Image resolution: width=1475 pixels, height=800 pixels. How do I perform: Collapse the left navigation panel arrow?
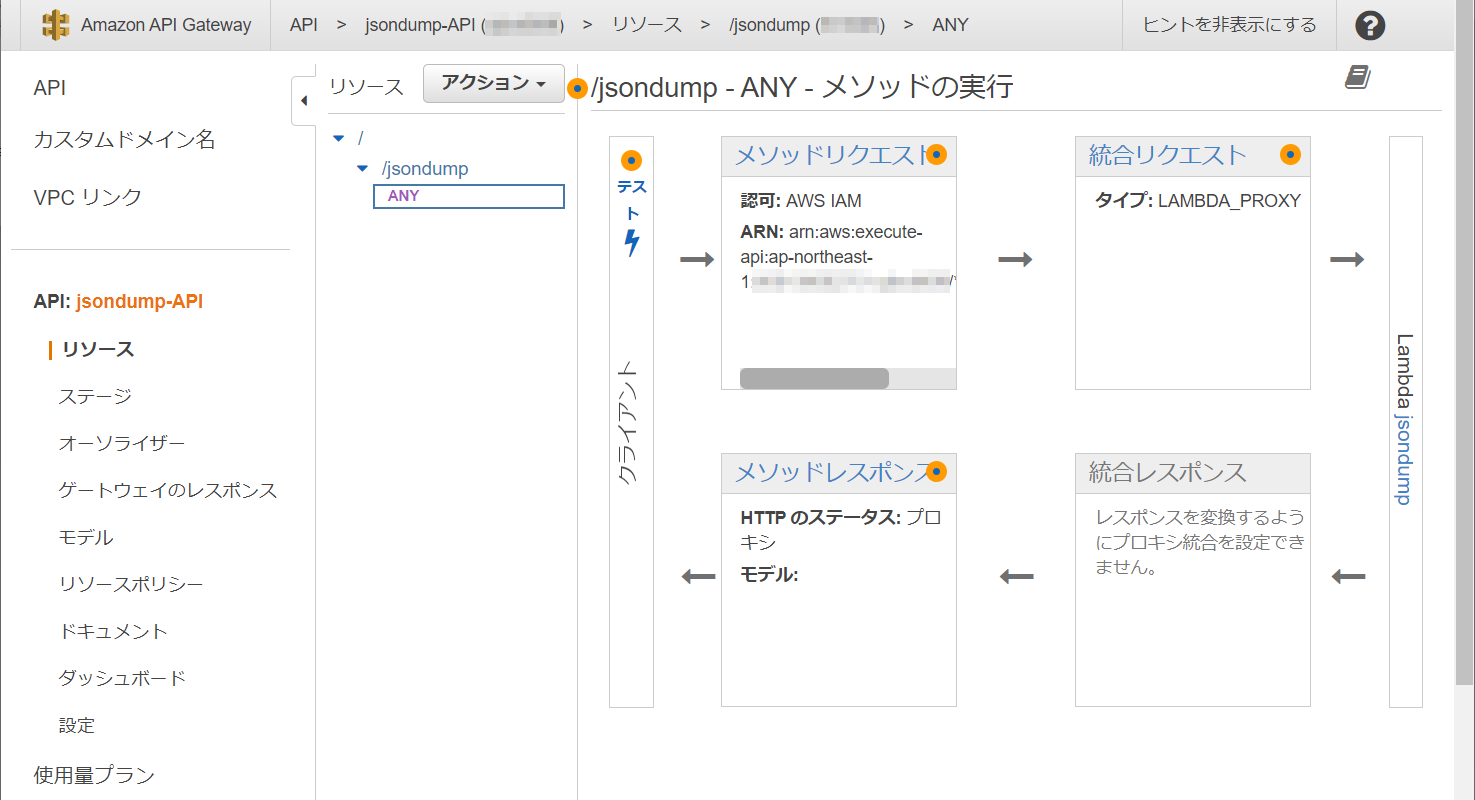(303, 101)
